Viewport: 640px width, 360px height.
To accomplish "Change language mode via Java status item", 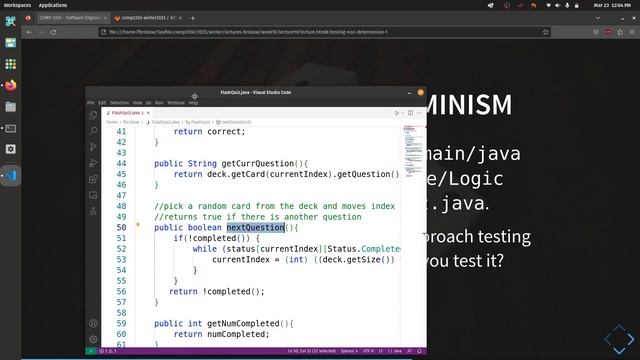I will coord(395,351).
